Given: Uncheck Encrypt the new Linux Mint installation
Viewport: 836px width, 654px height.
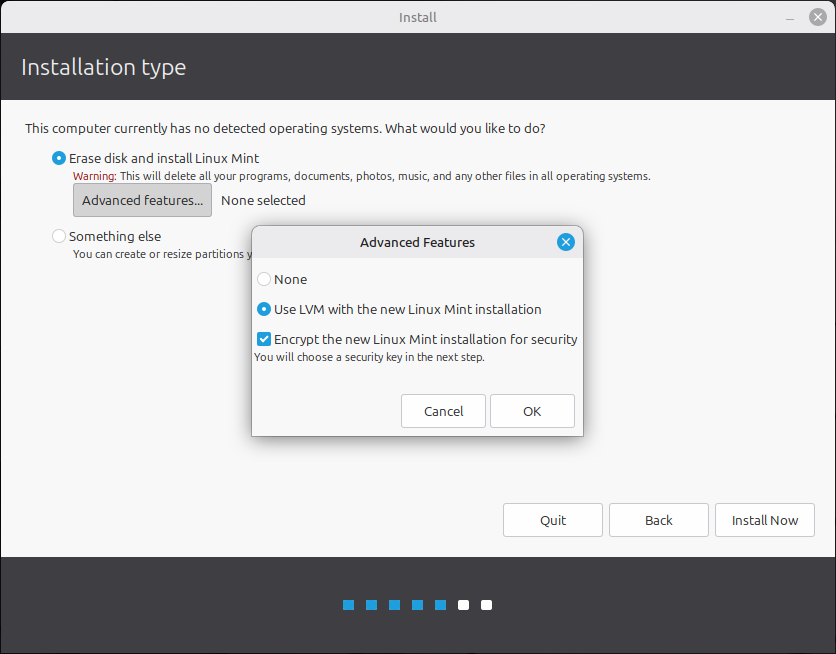Looking at the screenshot, I should [x=263, y=339].
